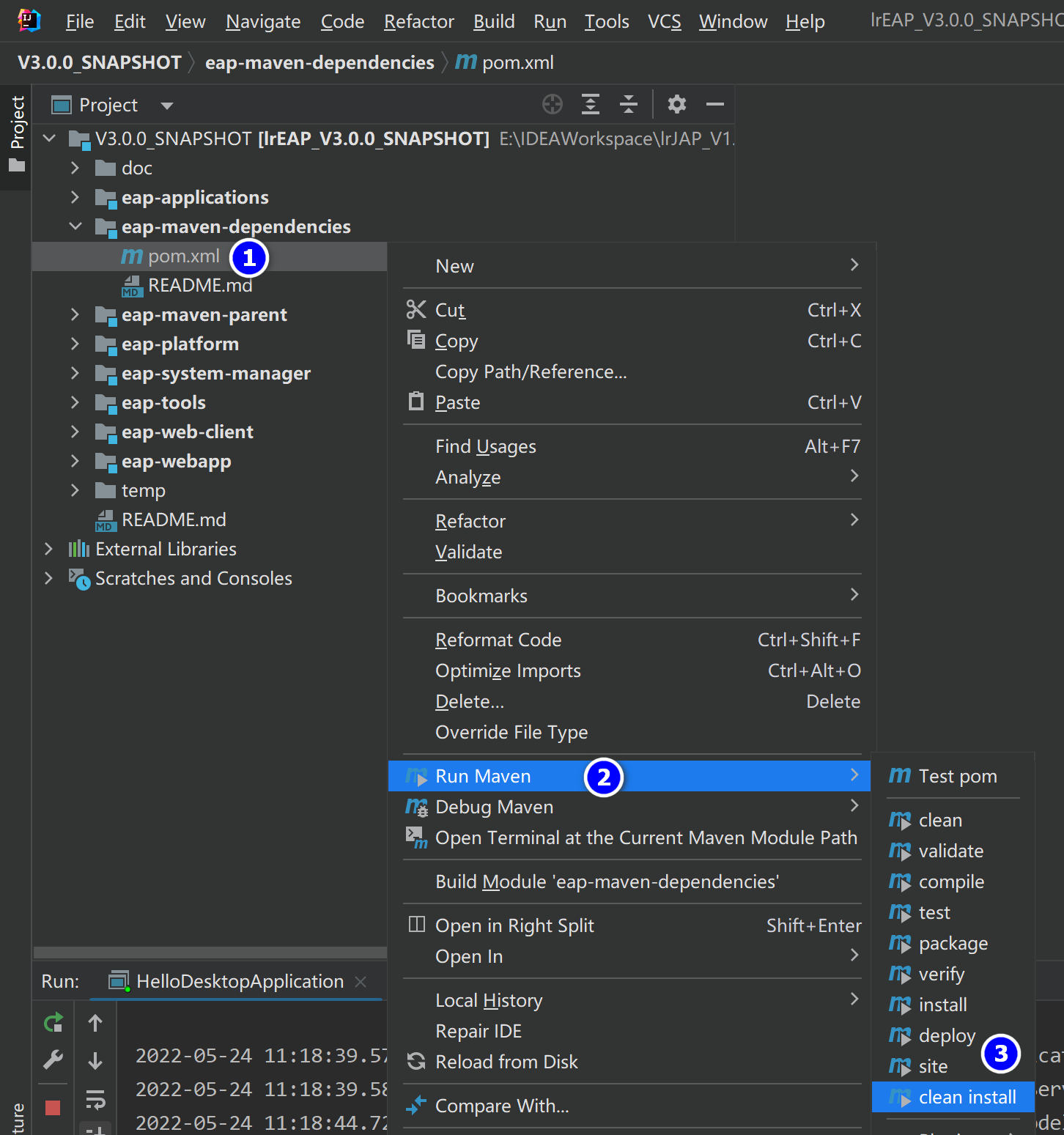Click the Collapse All icon in Project panel

(629, 105)
